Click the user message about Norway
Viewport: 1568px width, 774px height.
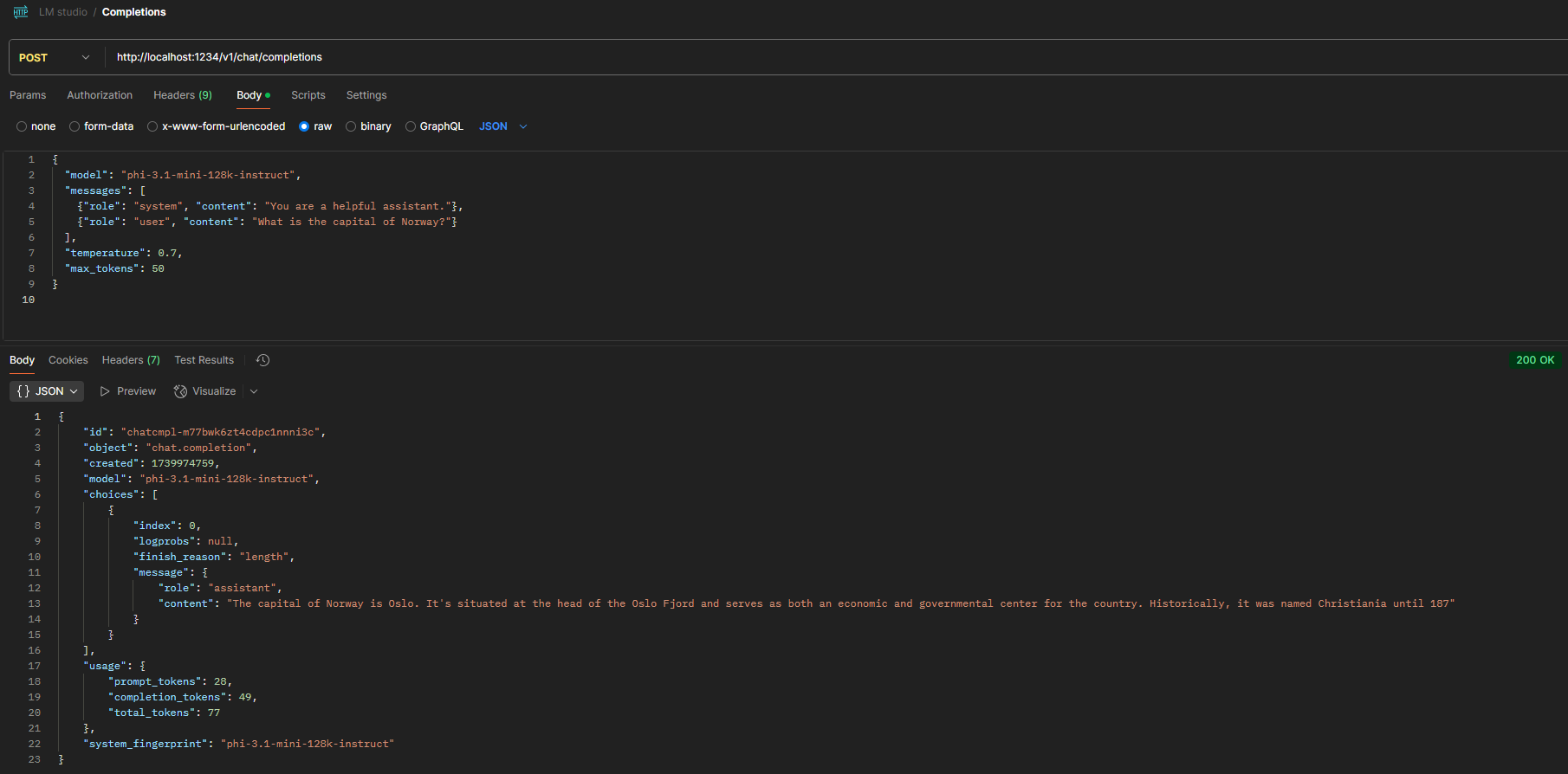267,222
